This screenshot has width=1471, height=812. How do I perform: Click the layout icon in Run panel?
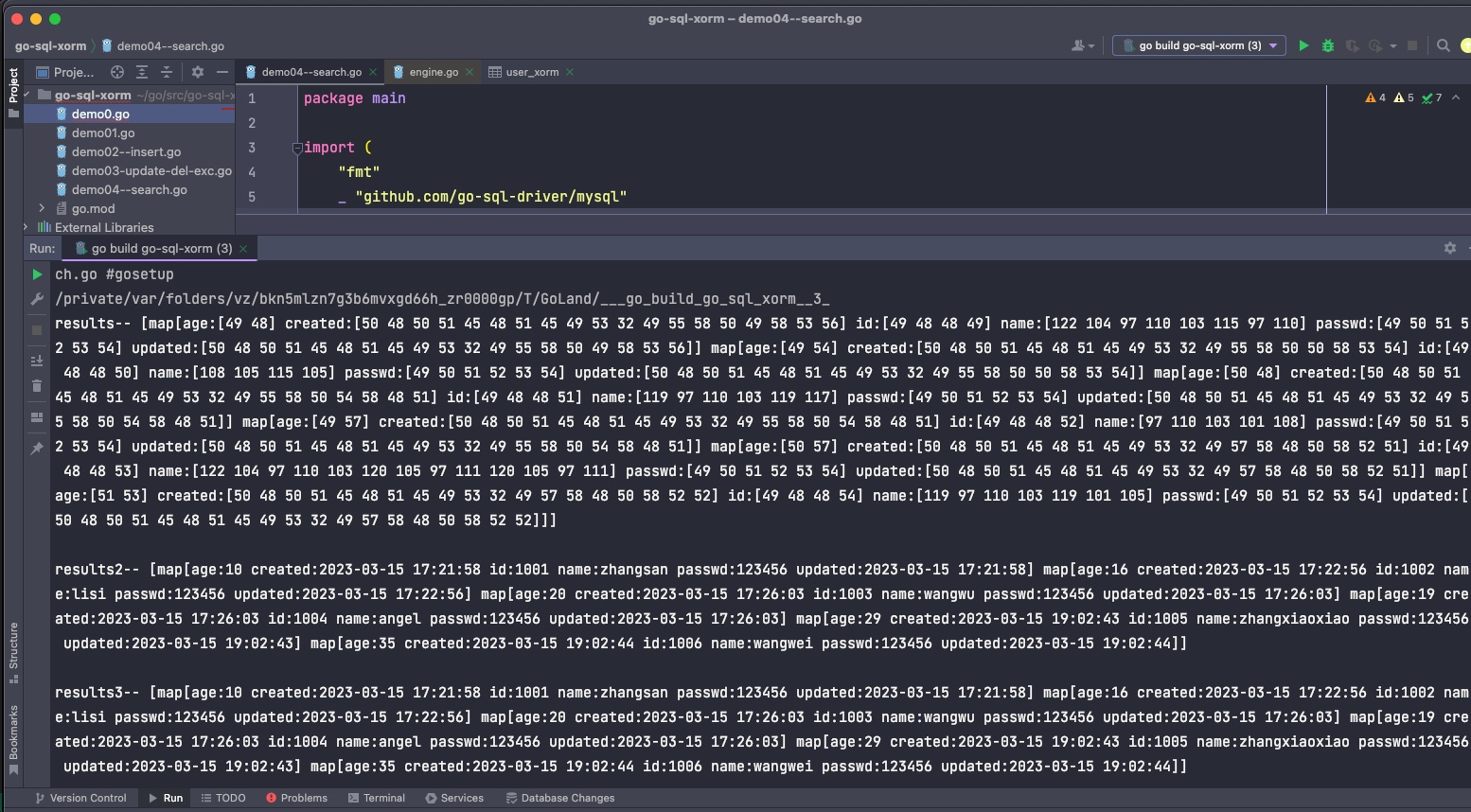pos(37,417)
